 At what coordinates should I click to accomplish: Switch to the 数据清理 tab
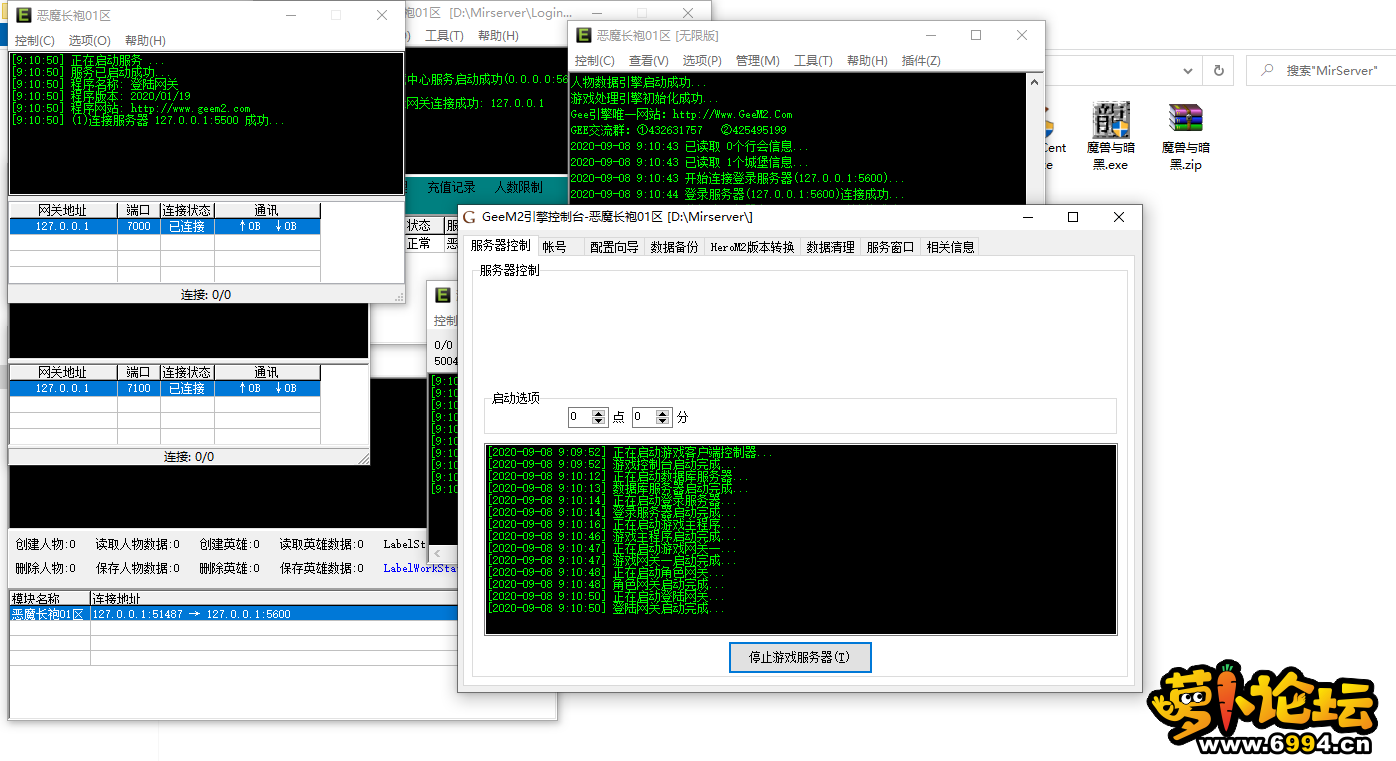(830, 247)
